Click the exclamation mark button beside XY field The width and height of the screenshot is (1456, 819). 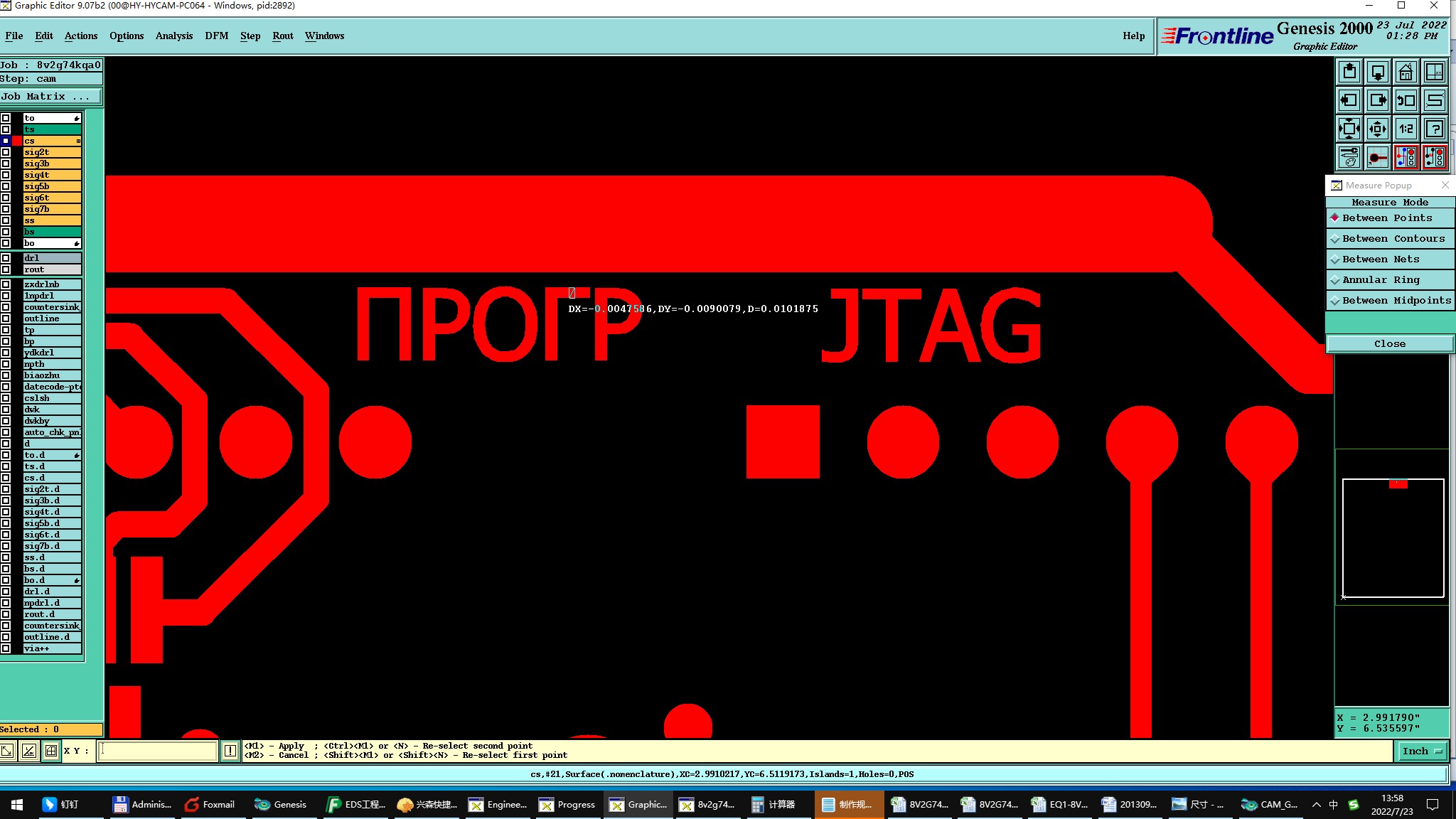coord(230,751)
